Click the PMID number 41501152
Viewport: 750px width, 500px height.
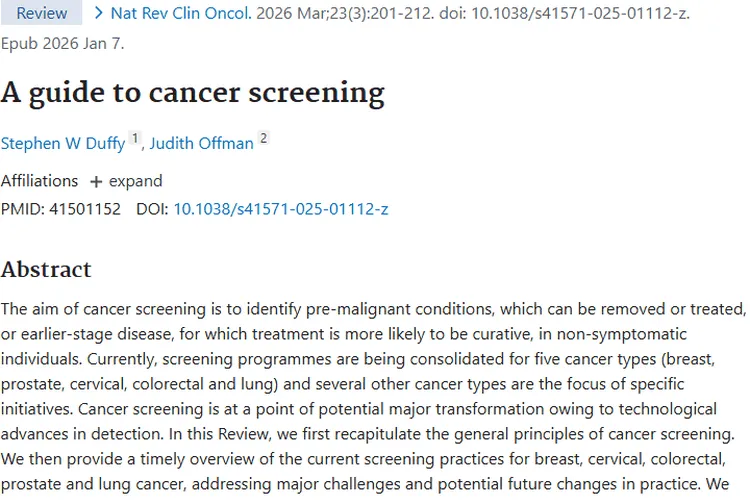click(85, 209)
